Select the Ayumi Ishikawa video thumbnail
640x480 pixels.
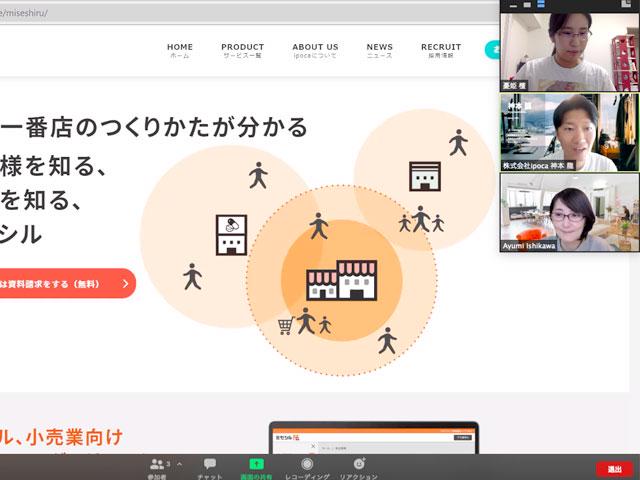569,212
